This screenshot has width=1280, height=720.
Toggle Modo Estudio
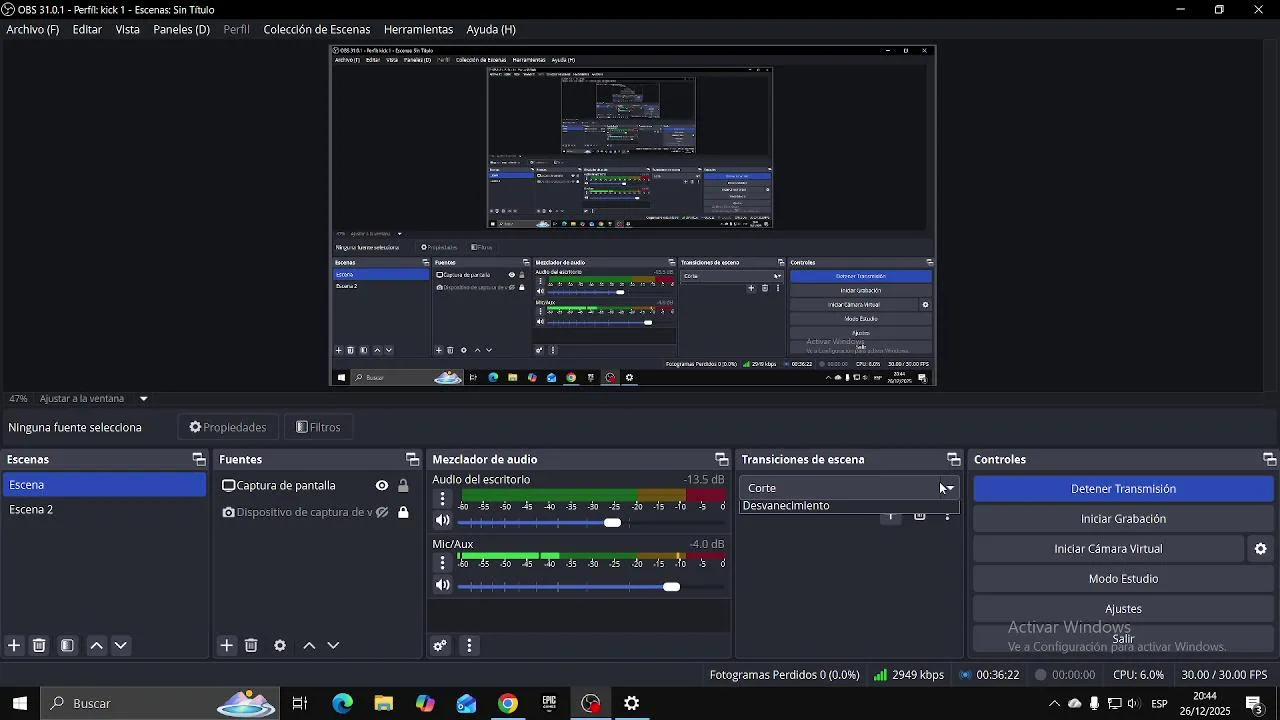(1123, 579)
